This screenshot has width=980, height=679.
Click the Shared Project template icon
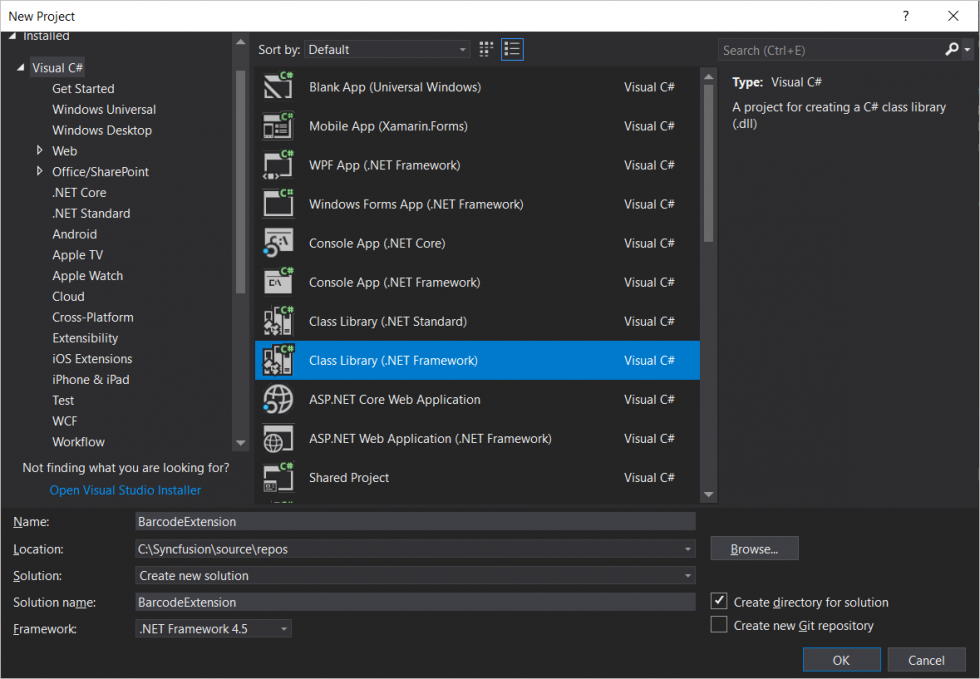click(x=278, y=478)
